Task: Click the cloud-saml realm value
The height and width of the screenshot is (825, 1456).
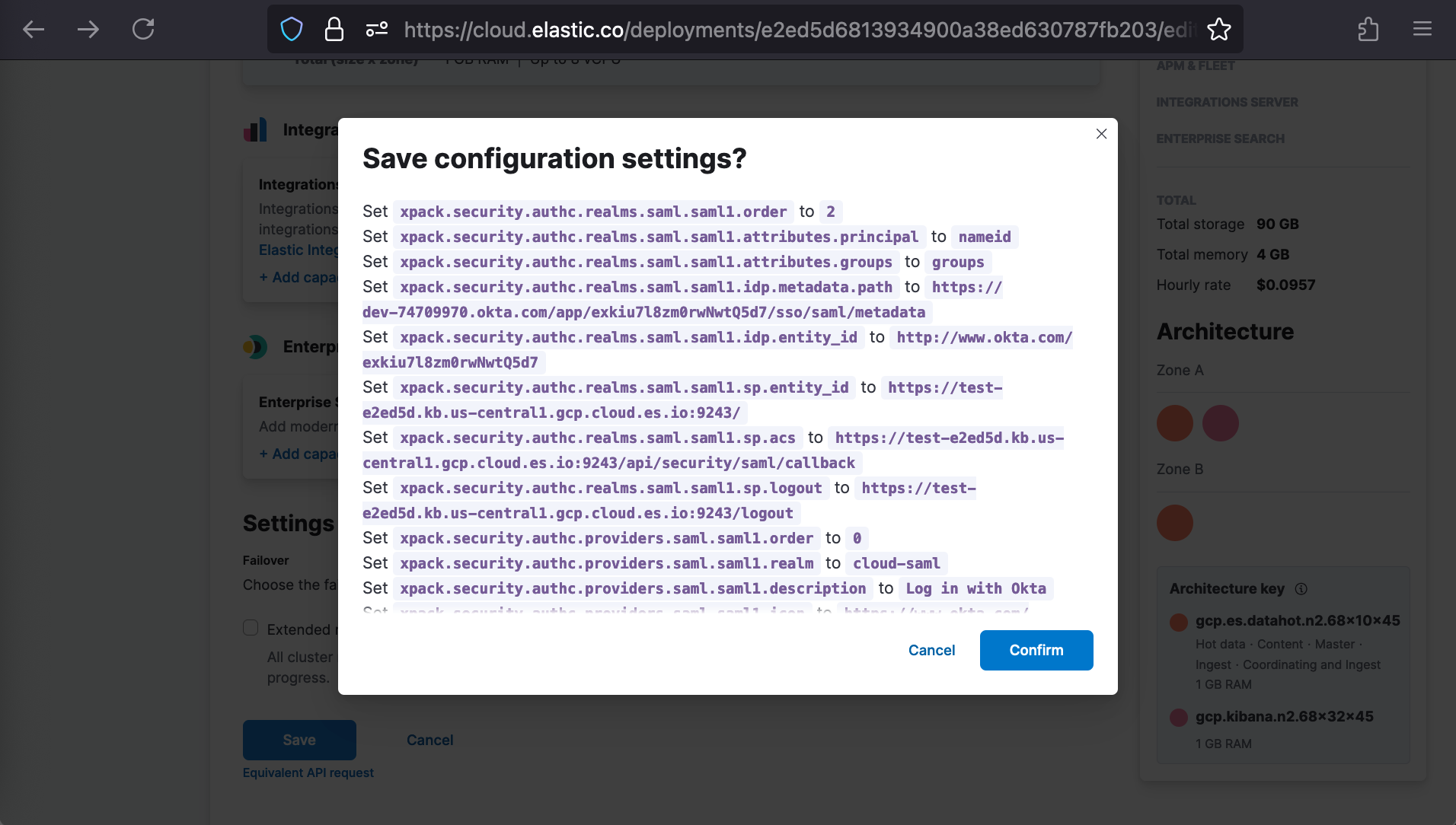Action: 896,563
